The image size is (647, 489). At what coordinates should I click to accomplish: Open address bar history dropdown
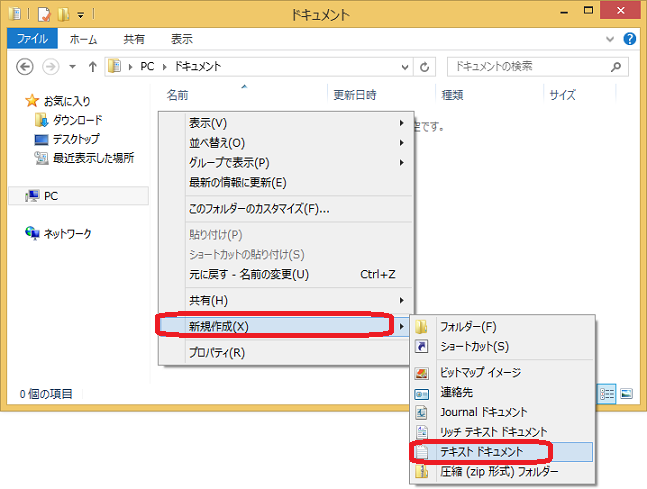pos(406,66)
